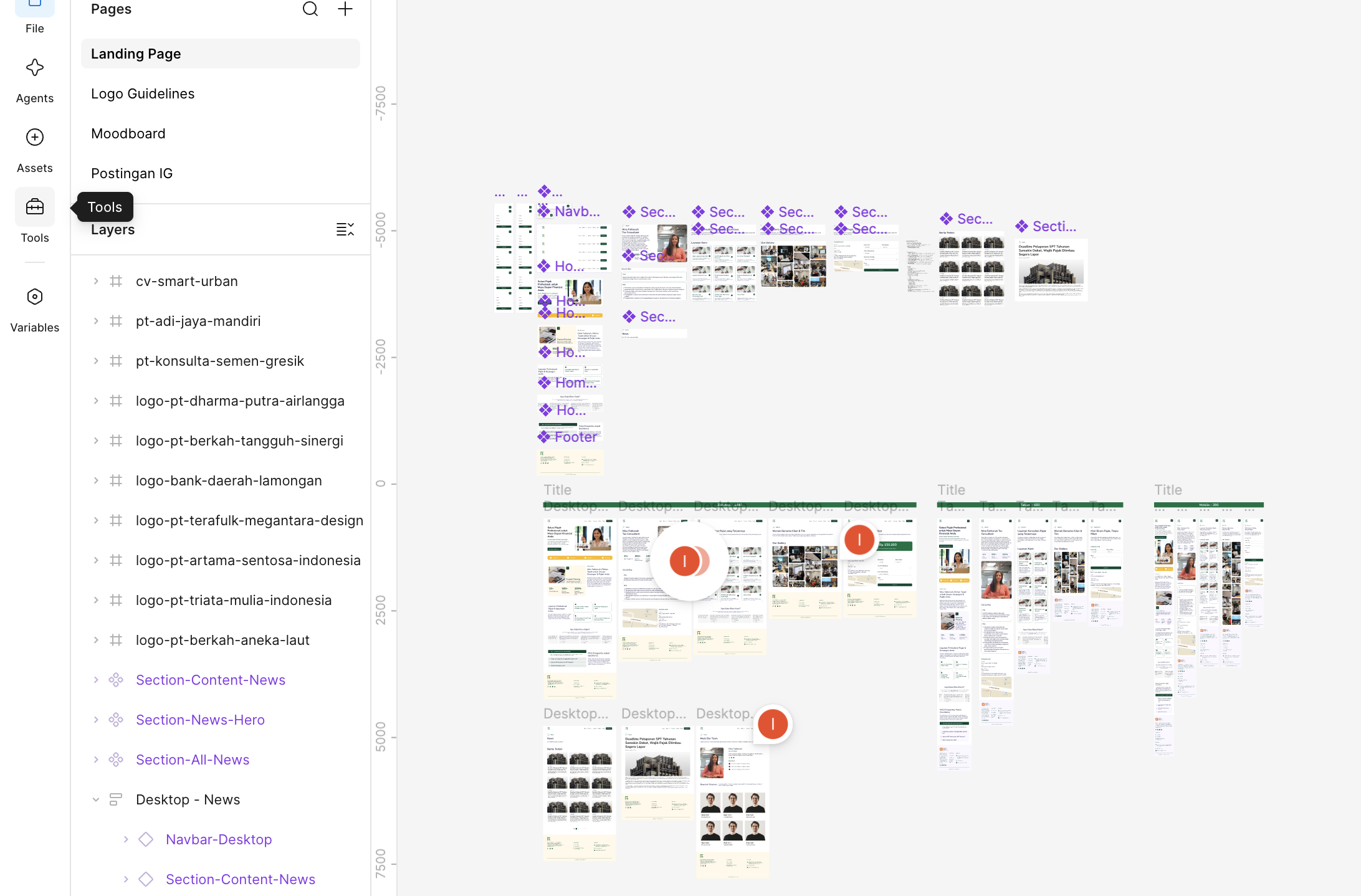The height and width of the screenshot is (896, 1361).
Task: Click the frame icon beside pt-adi-jaya-mandiri
Action: point(116,322)
